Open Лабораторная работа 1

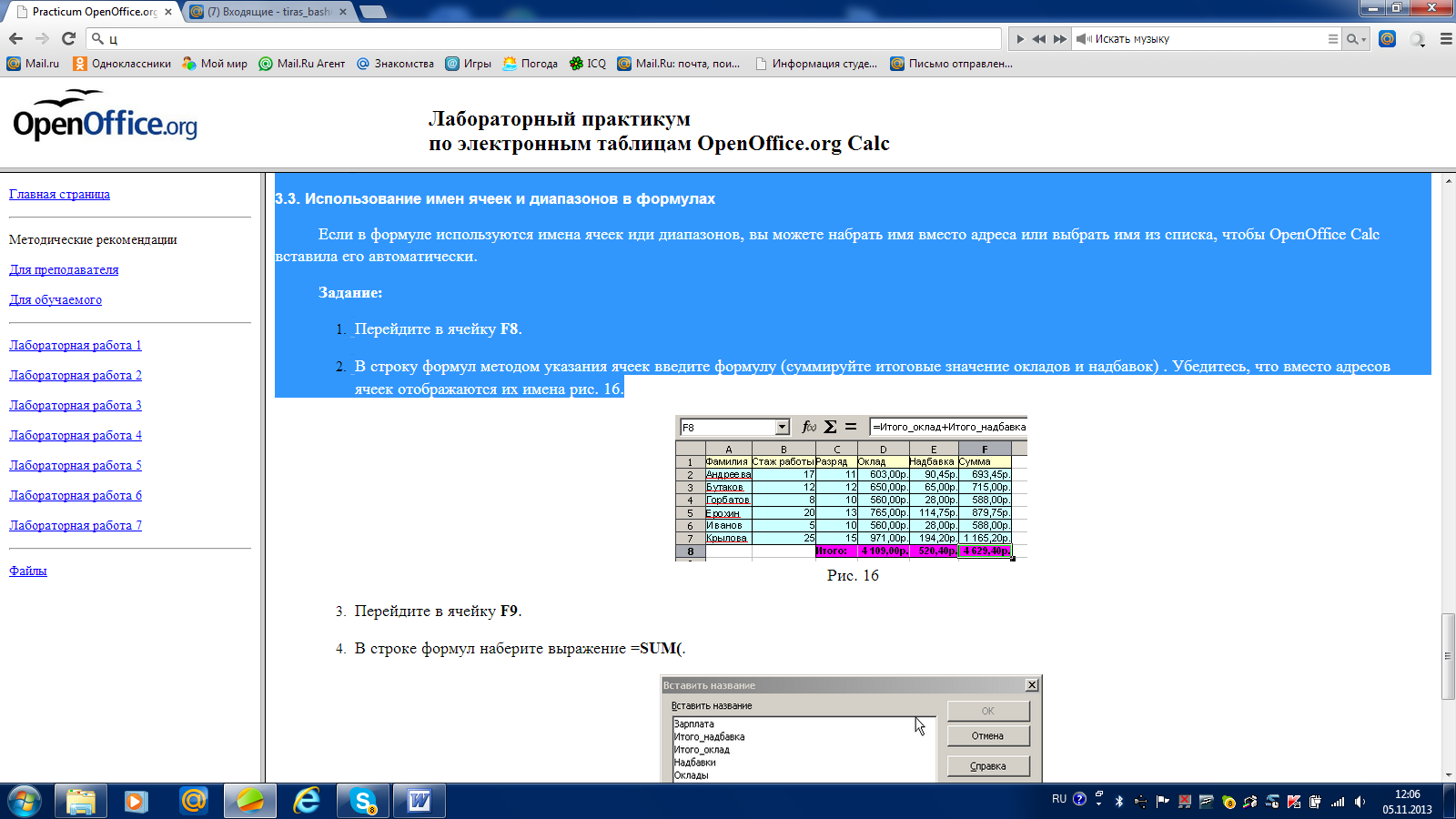[76, 345]
